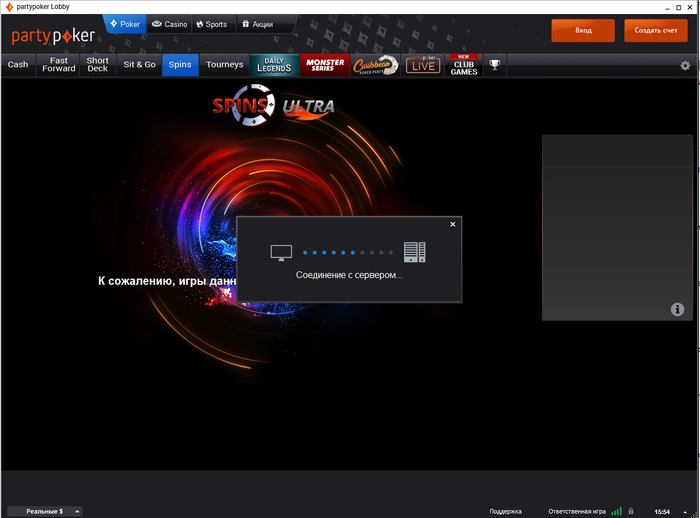700x518 pixels.
Task: Open the Fast Forward tab
Action: pos(58,65)
